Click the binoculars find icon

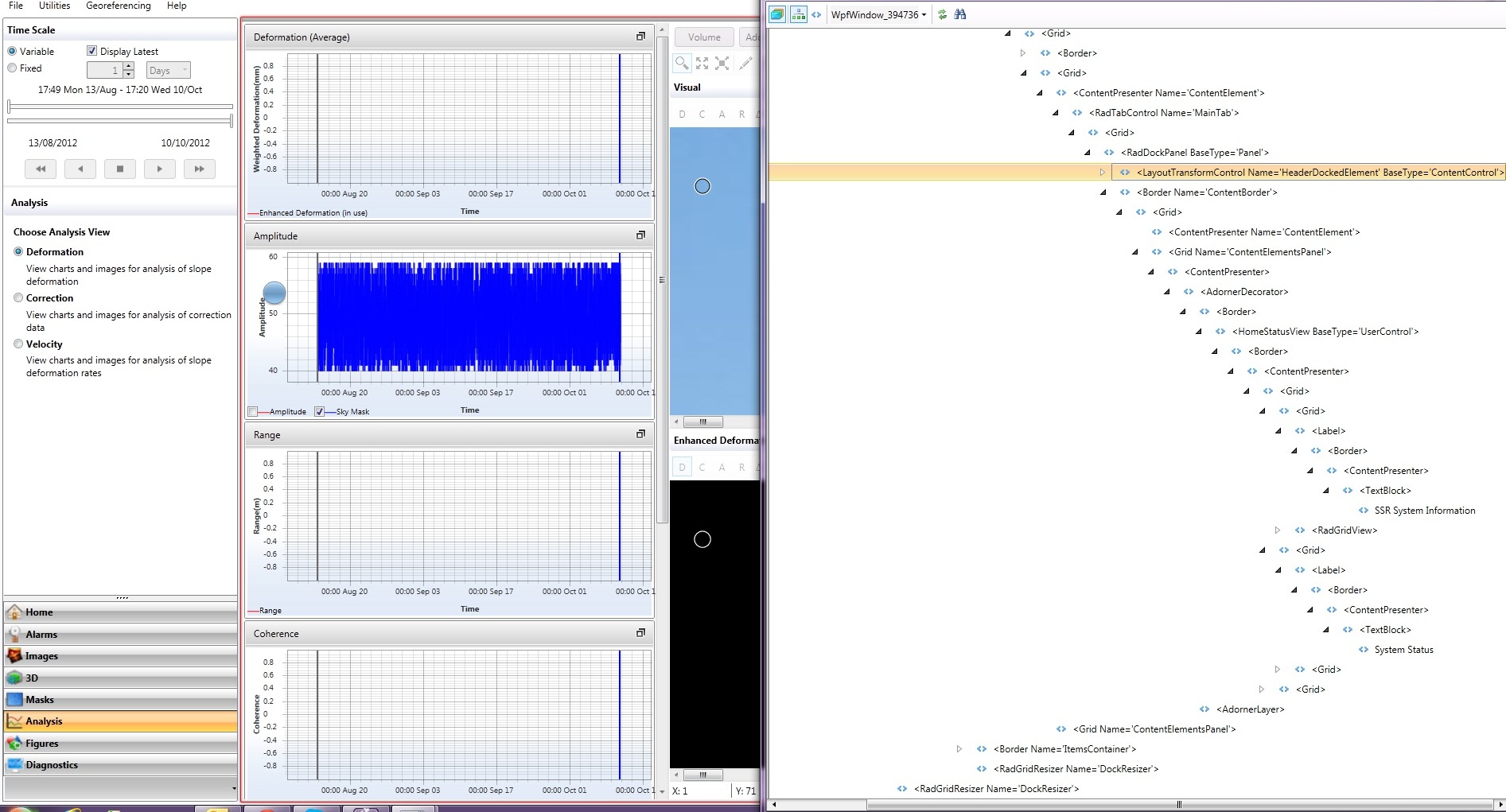960,14
